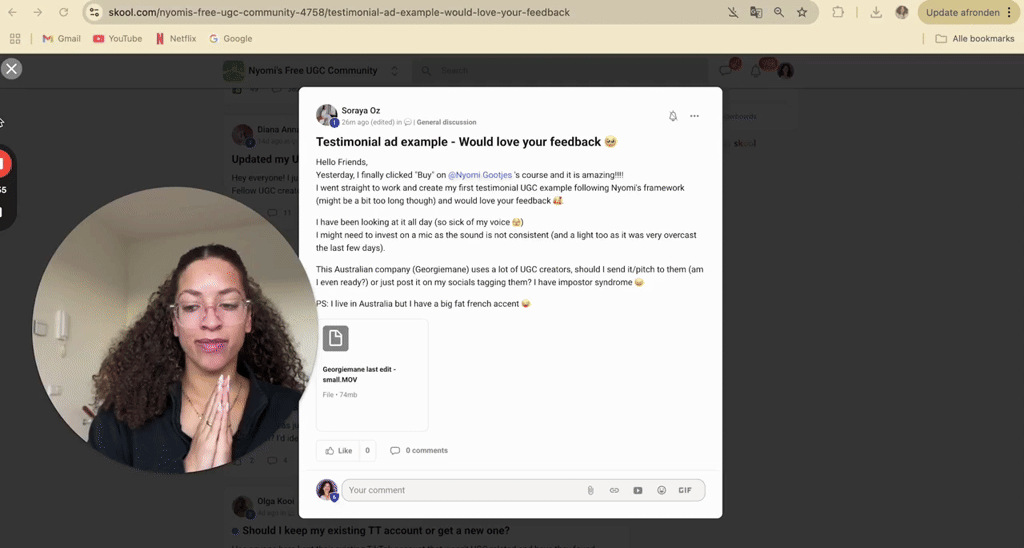Open the GIF picker
This screenshot has width=1024, height=548.
tap(685, 491)
